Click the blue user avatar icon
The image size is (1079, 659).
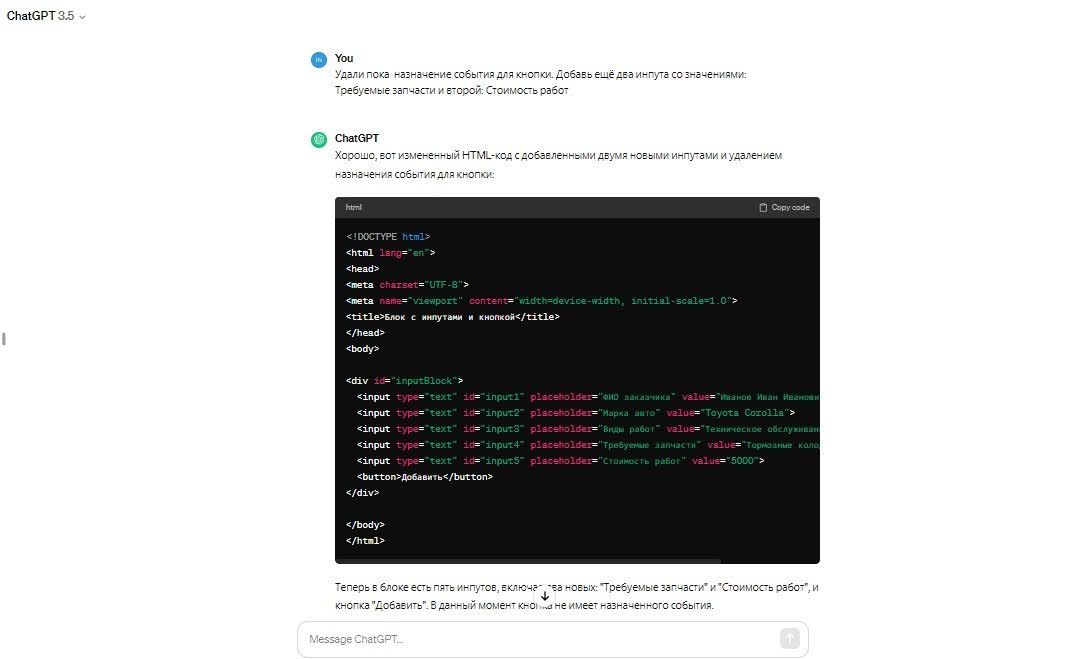click(319, 60)
